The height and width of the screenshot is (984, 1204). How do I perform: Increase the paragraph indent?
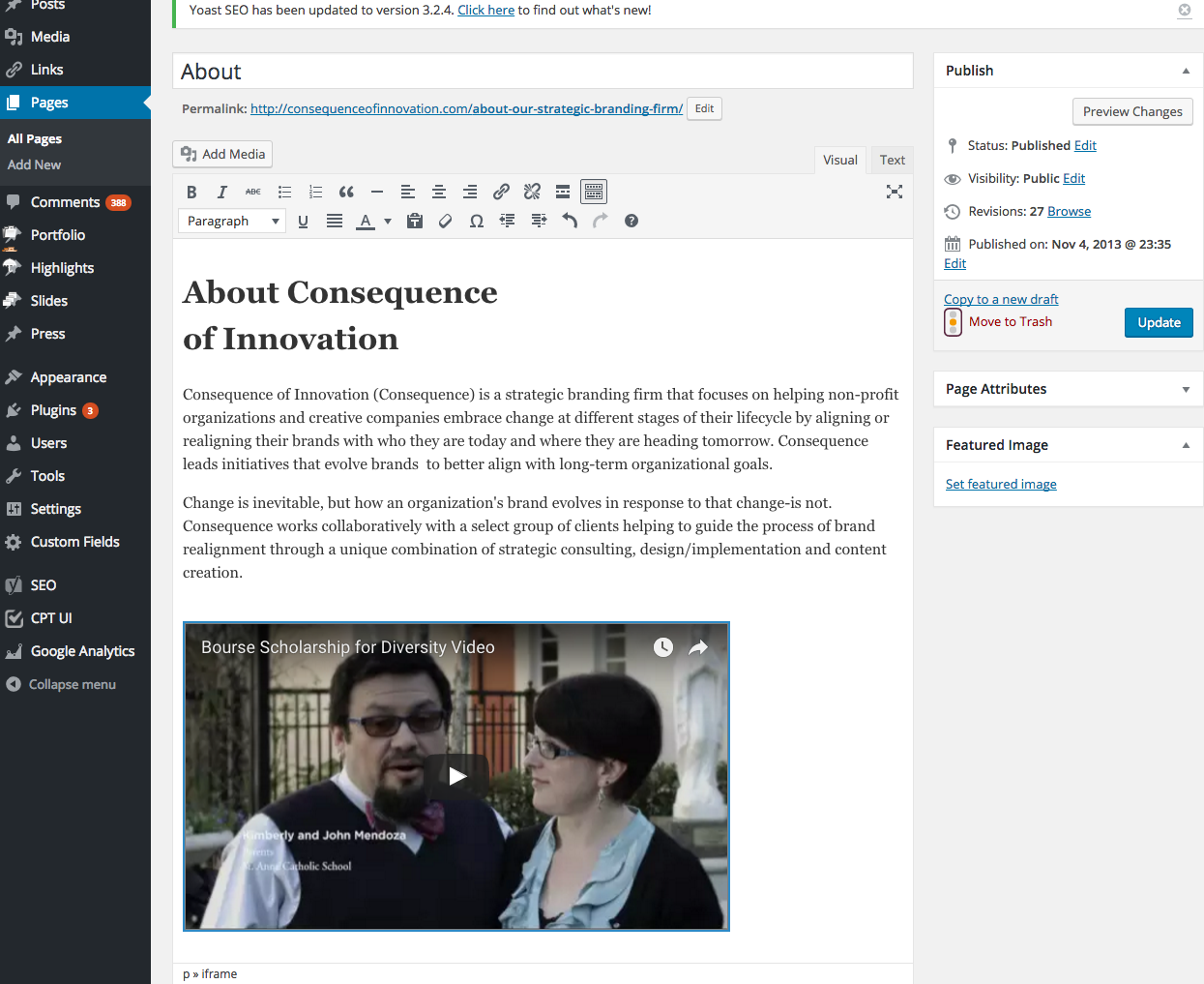click(539, 221)
